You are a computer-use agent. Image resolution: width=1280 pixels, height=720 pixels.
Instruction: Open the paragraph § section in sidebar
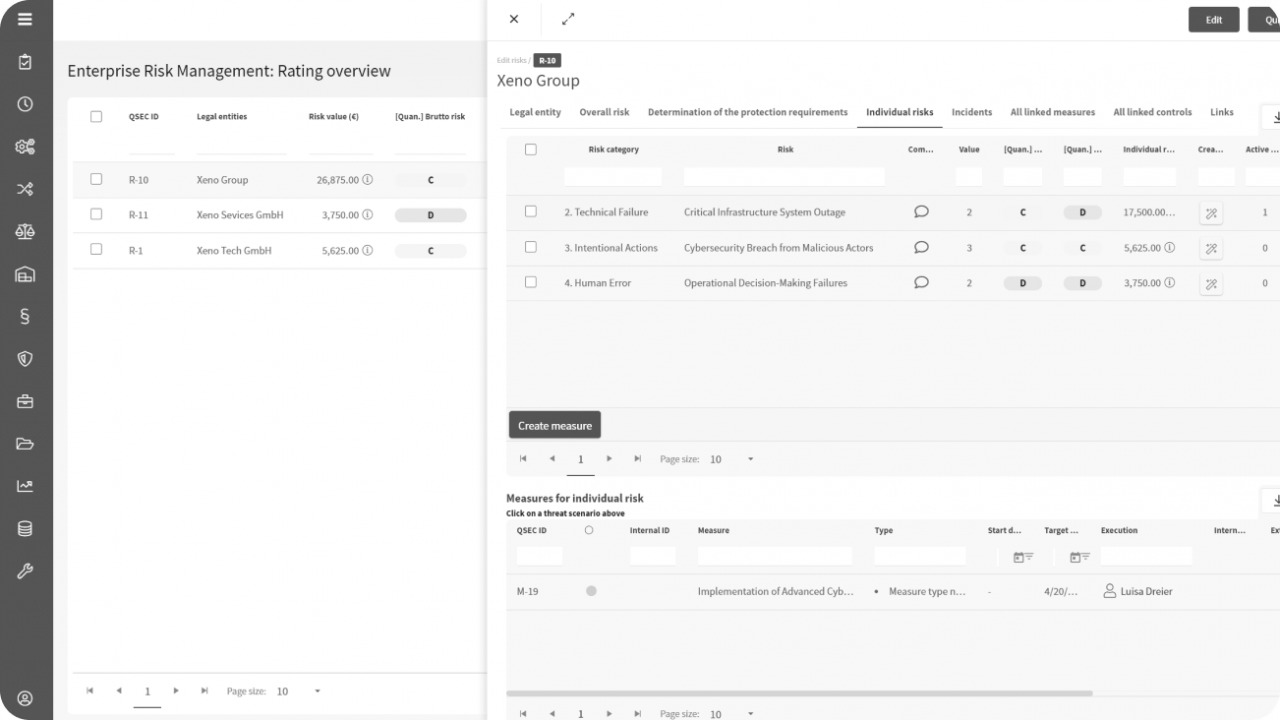click(x=25, y=317)
